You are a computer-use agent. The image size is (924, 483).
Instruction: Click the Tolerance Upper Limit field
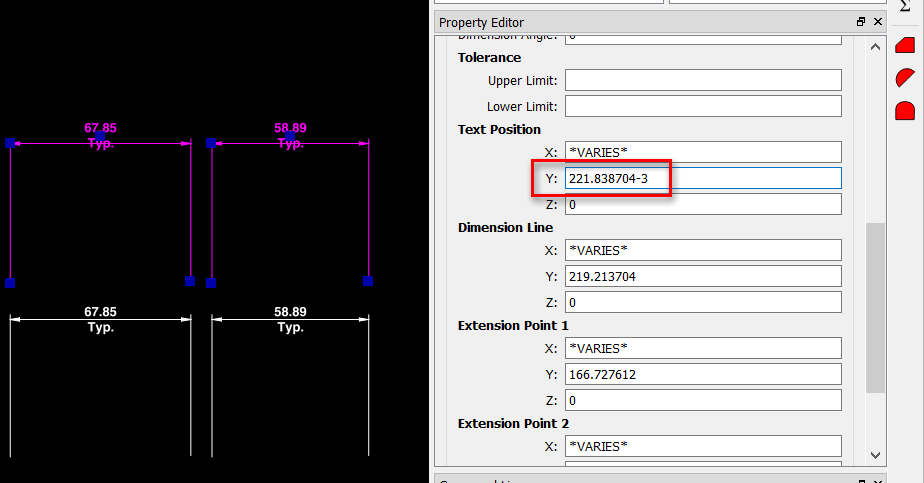703,80
